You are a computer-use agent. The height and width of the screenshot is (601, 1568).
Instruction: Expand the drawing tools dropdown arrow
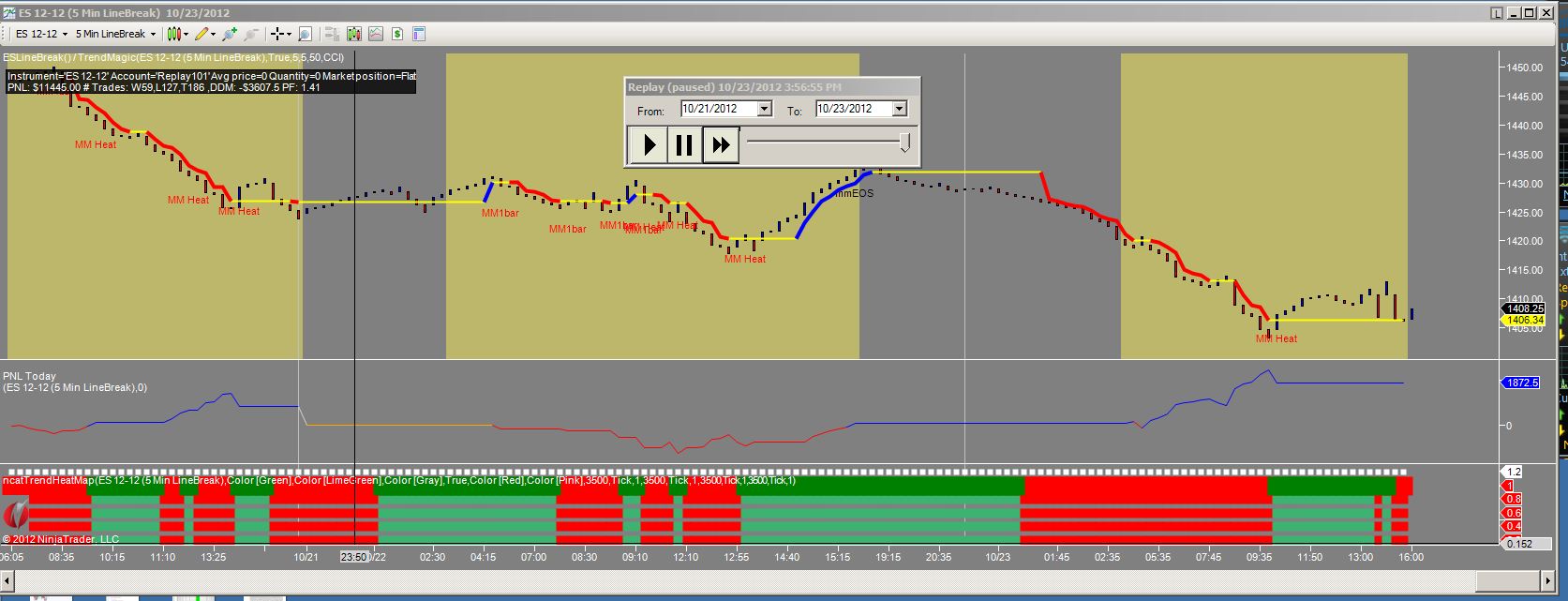coord(214,34)
